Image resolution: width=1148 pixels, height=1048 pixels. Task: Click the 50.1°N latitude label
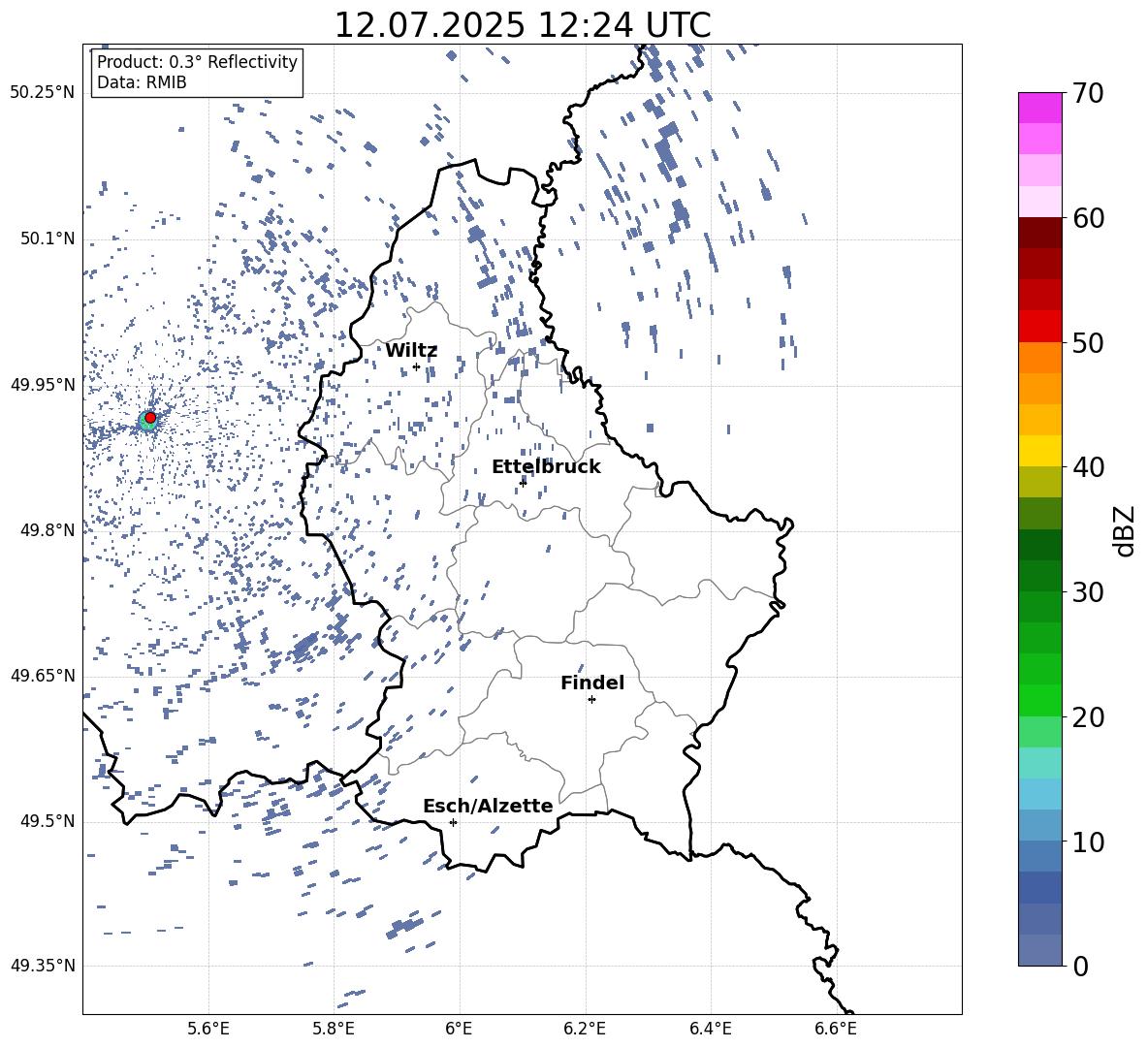pos(48,238)
